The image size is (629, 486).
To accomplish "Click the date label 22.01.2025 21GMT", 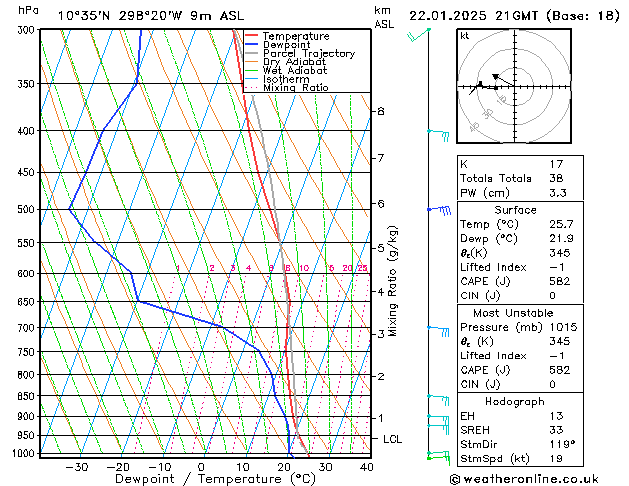I will 474,16.
